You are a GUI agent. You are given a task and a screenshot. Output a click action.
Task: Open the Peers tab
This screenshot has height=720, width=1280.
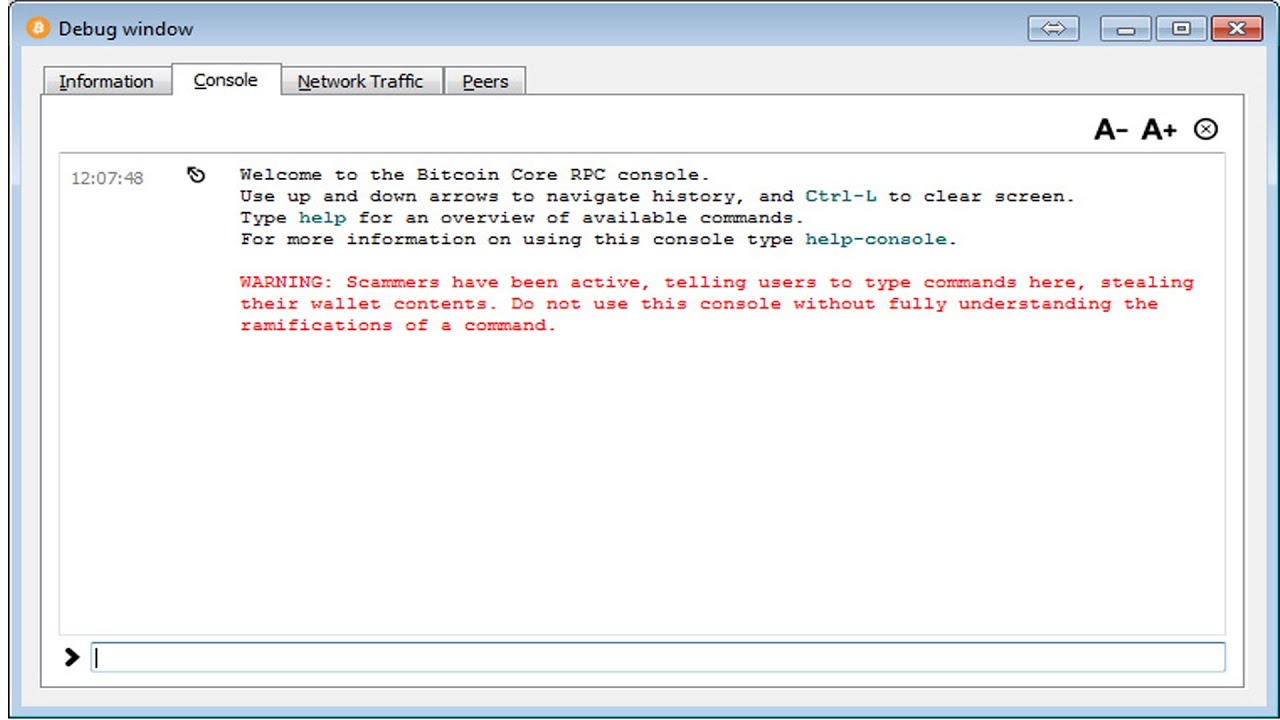tap(485, 81)
